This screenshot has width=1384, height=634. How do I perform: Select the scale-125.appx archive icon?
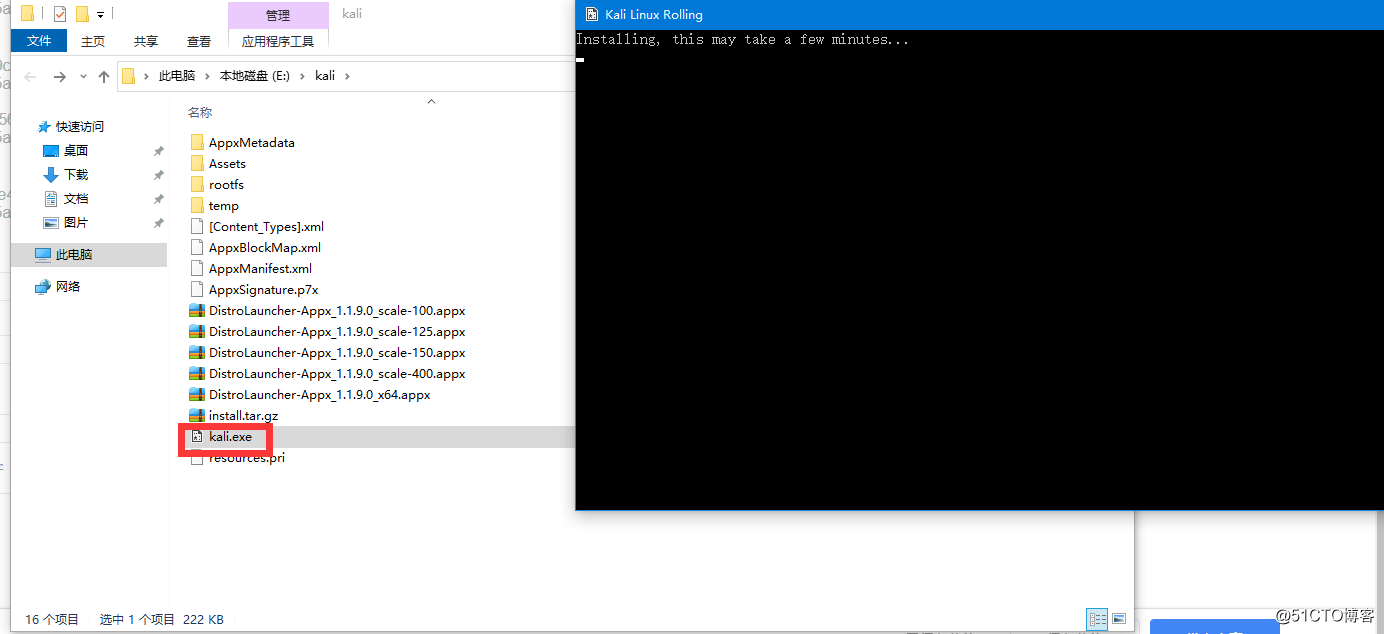coord(197,331)
